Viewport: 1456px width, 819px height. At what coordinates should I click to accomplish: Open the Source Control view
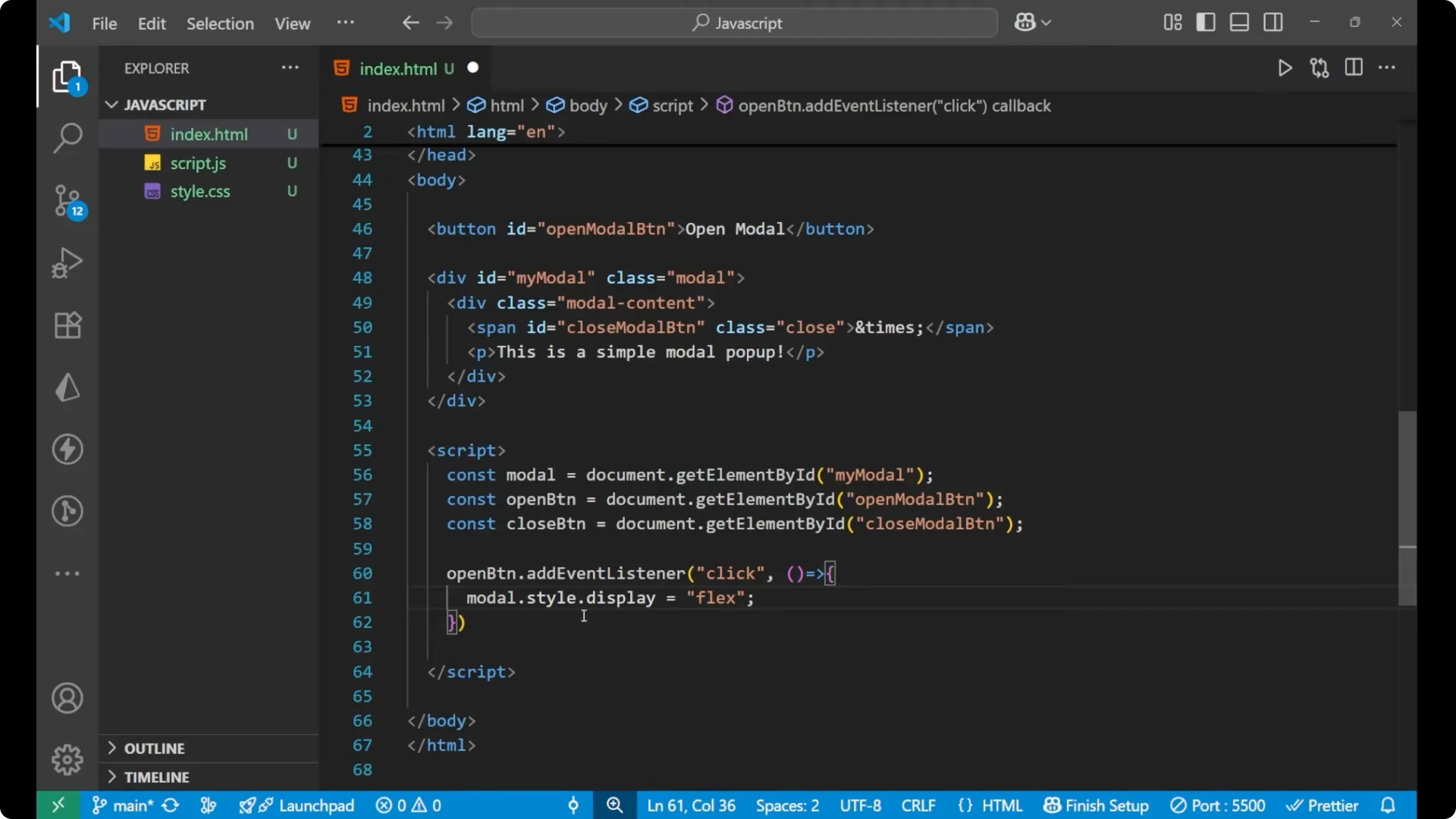67,201
